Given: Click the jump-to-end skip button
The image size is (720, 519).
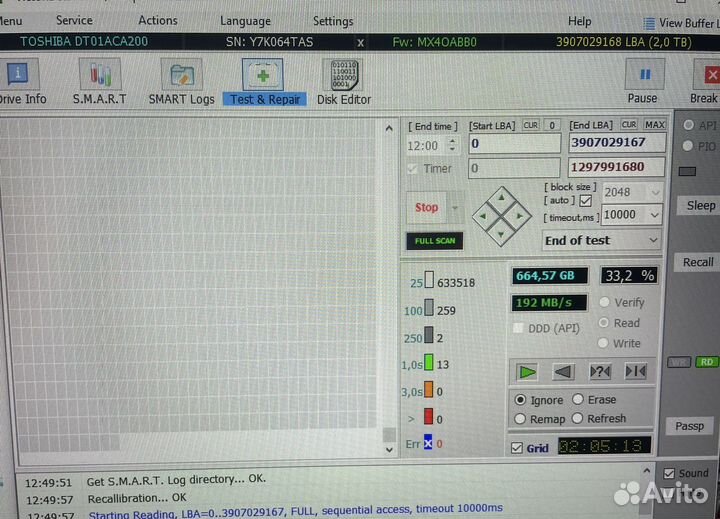Looking at the screenshot, I should [635, 372].
